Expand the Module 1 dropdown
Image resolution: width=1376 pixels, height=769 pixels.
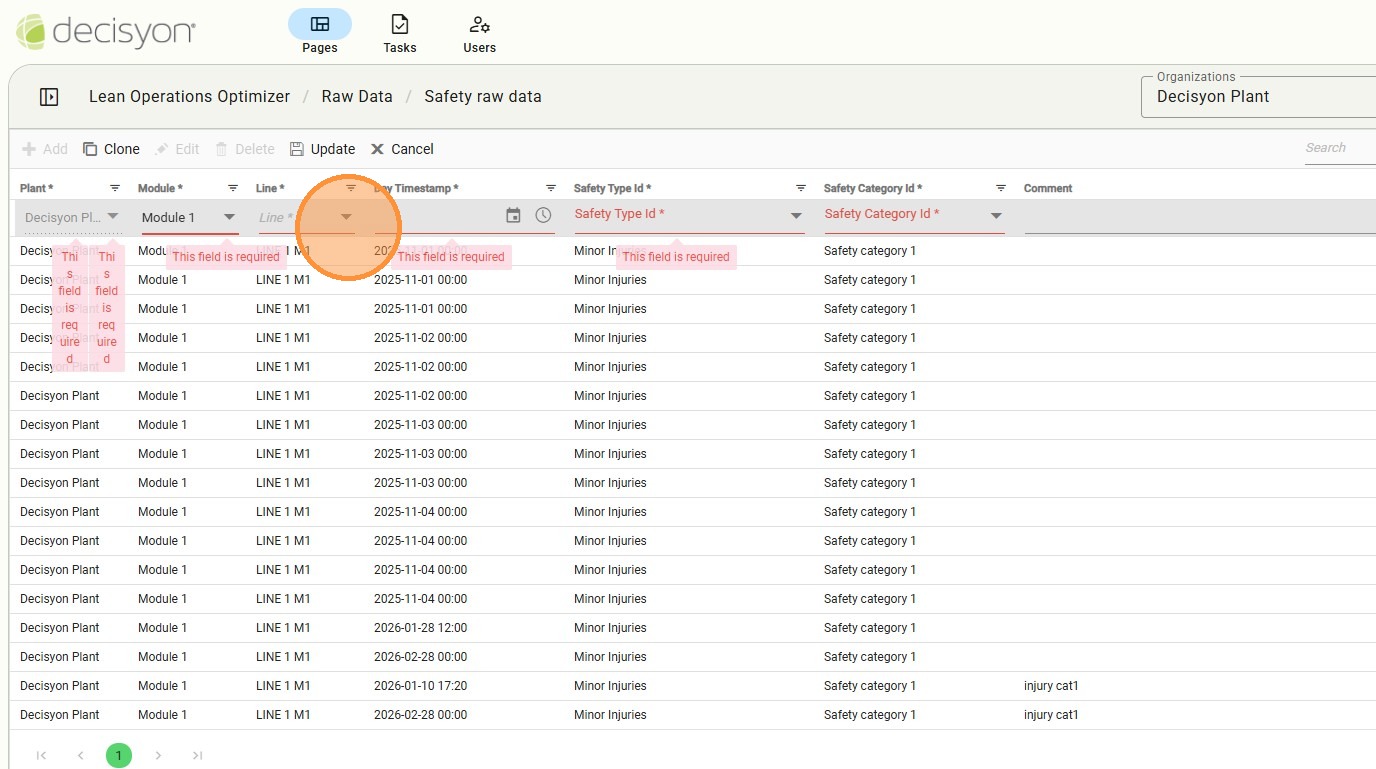click(229, 217)
